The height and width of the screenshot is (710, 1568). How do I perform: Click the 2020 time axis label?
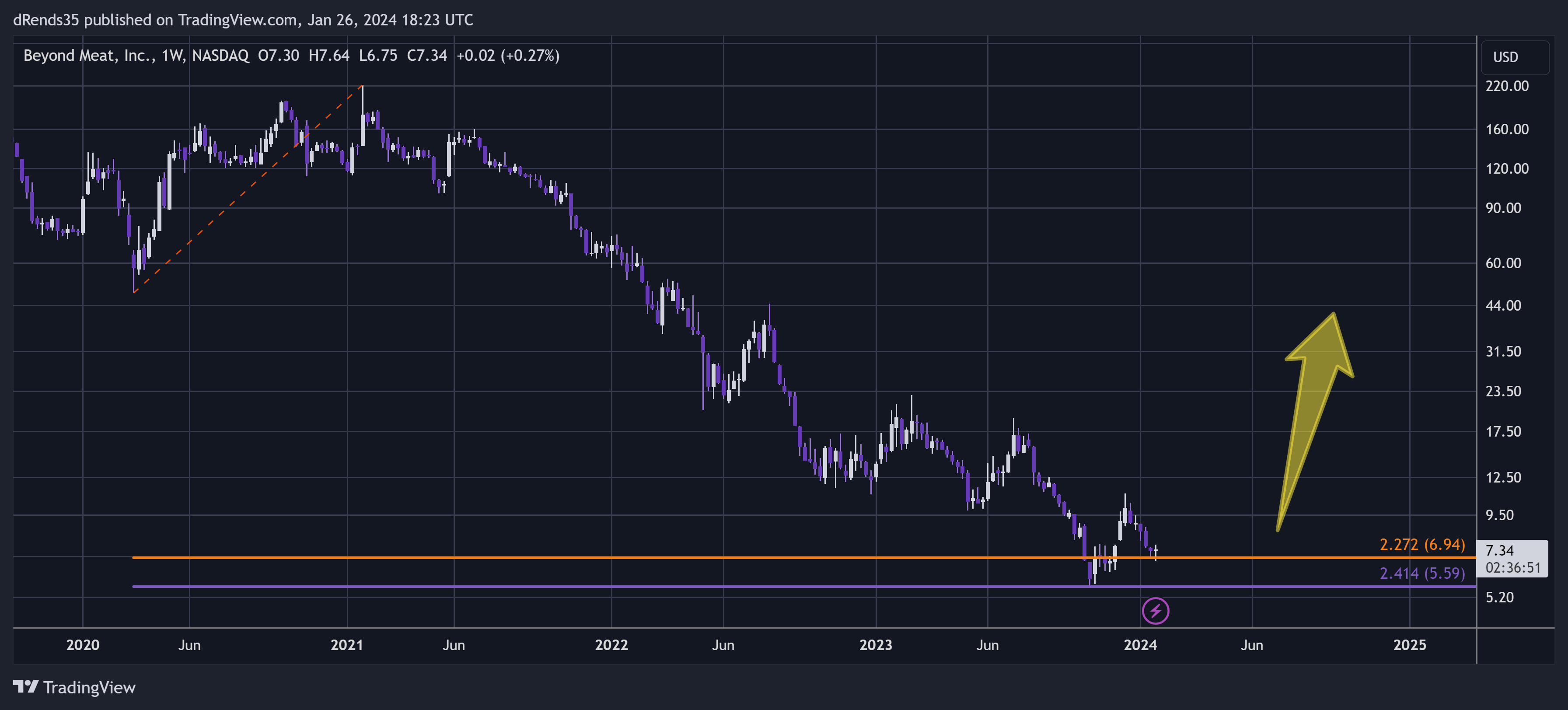coord(83,645)
